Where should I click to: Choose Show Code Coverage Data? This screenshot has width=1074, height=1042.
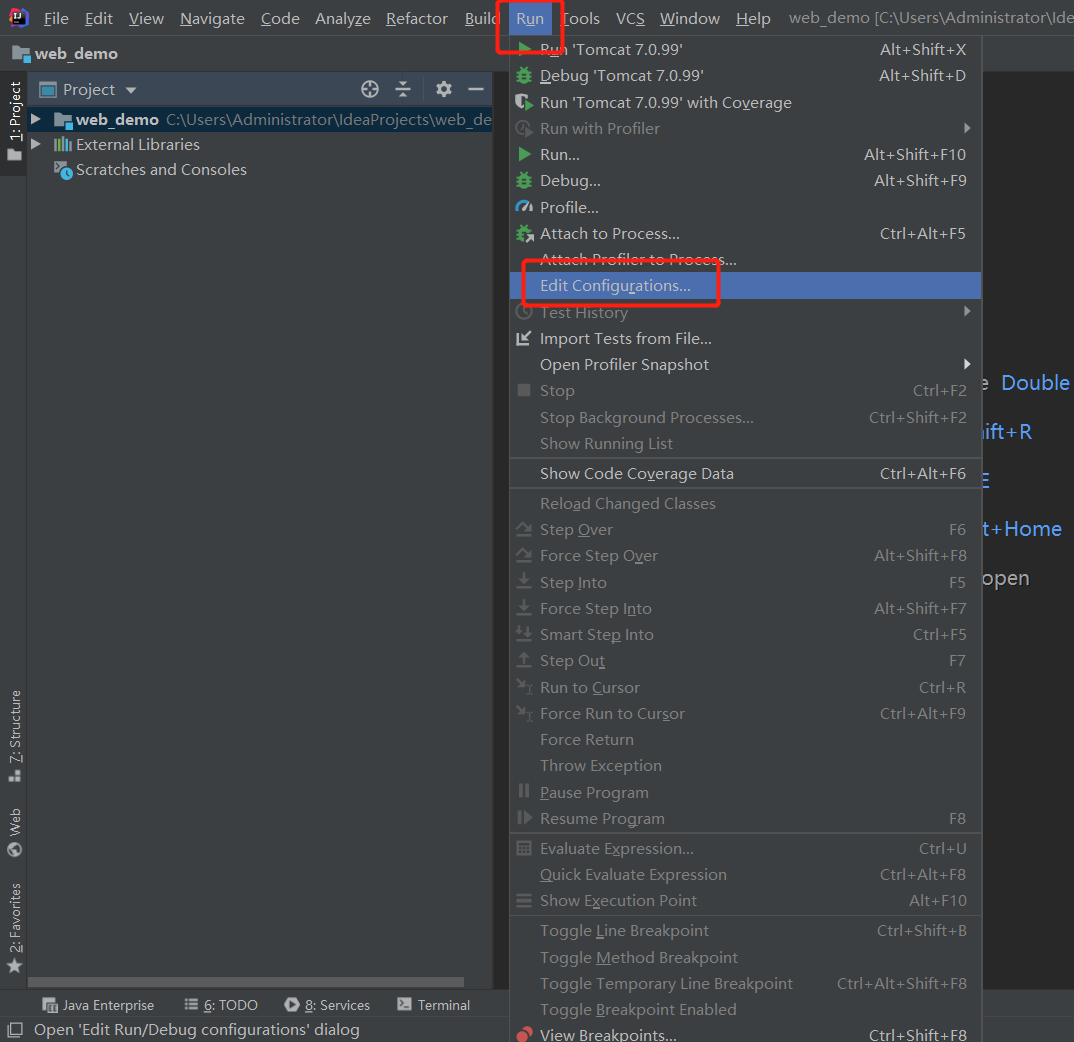point(746,473)
